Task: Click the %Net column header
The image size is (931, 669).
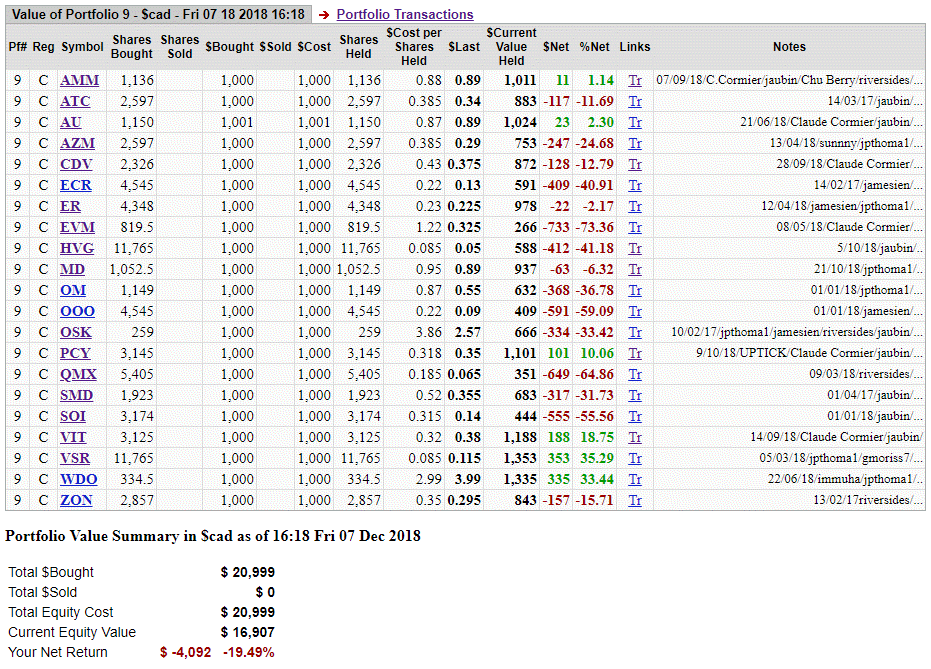Action: click(594, 47)
